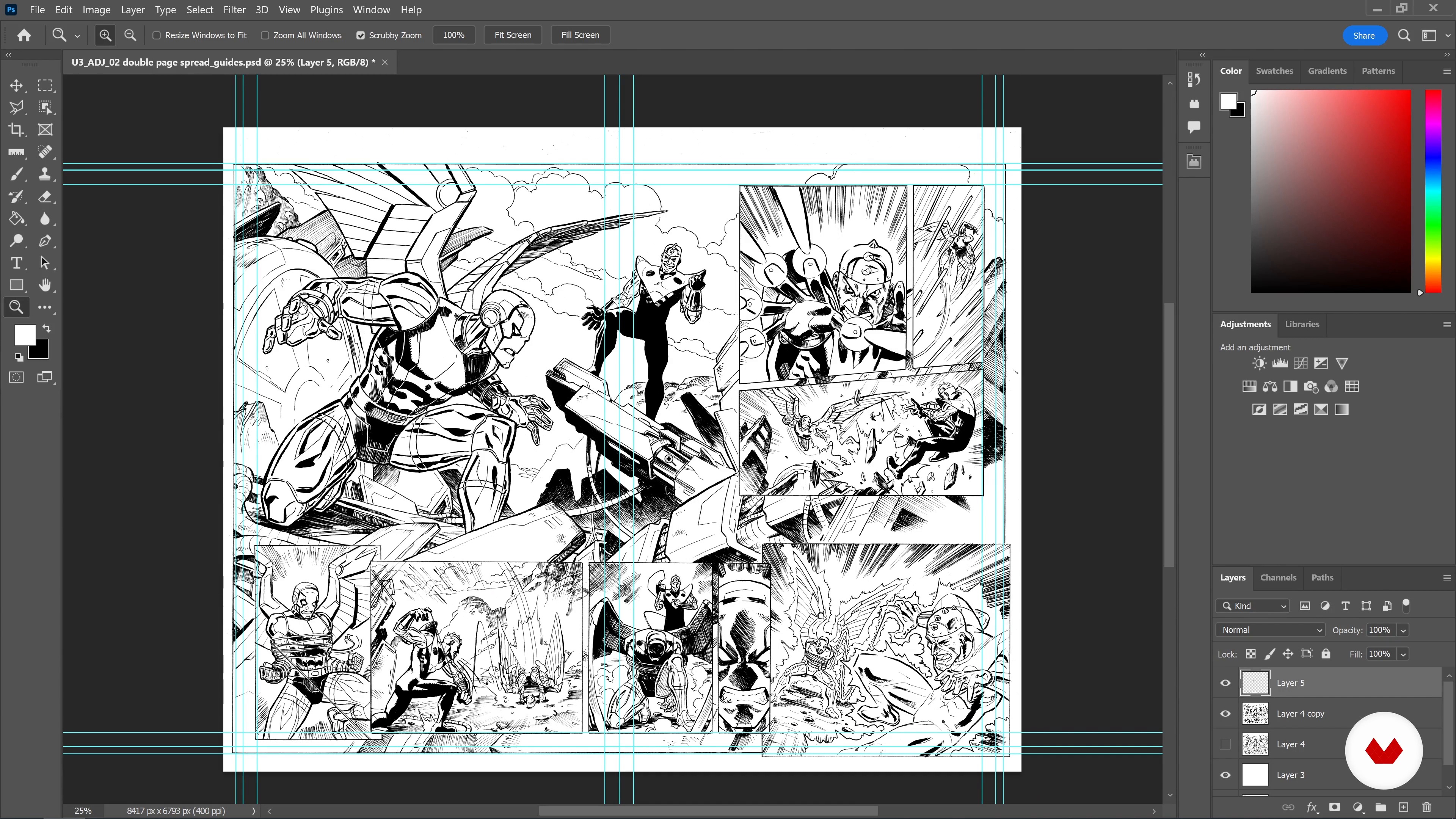1456x819 pixels.
Task: Click the Zoom Out magnifier option
Action: tap(130, 35)
